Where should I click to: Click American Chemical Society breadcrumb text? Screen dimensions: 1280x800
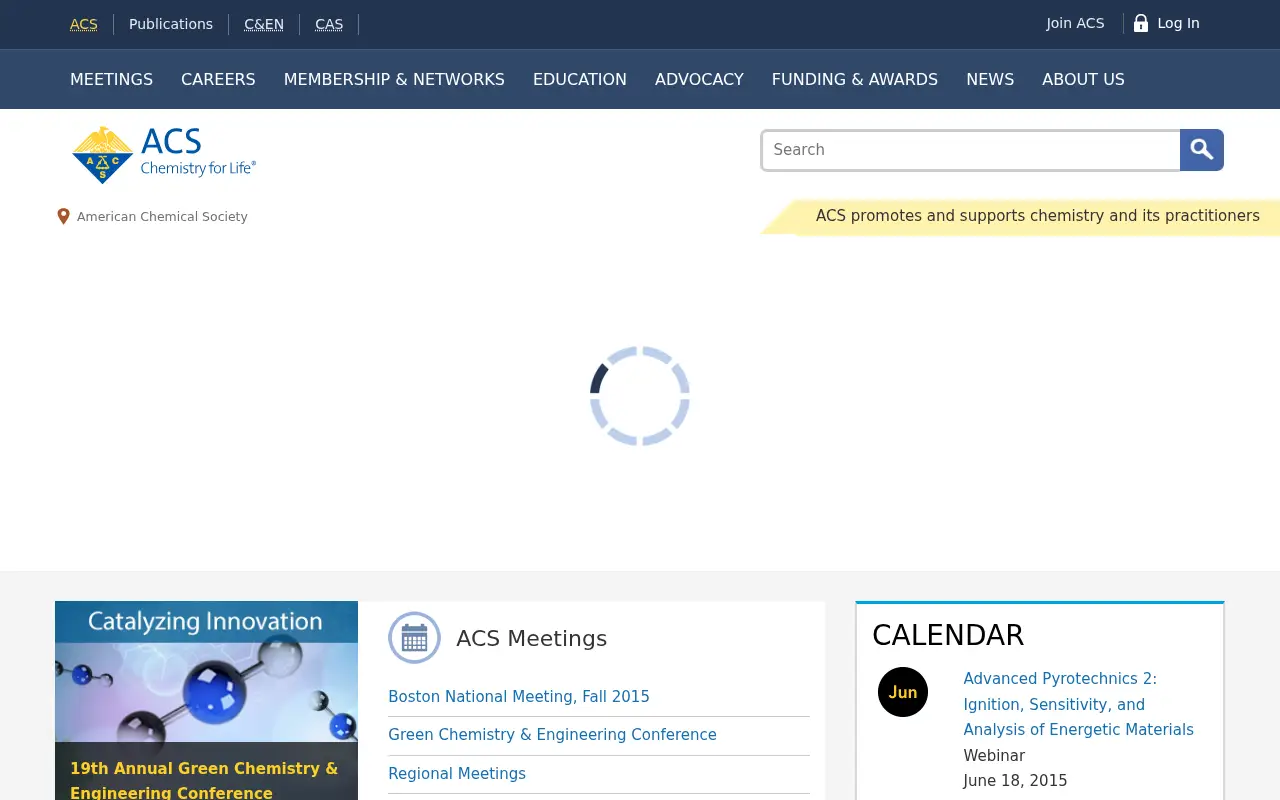coord(162,216)
